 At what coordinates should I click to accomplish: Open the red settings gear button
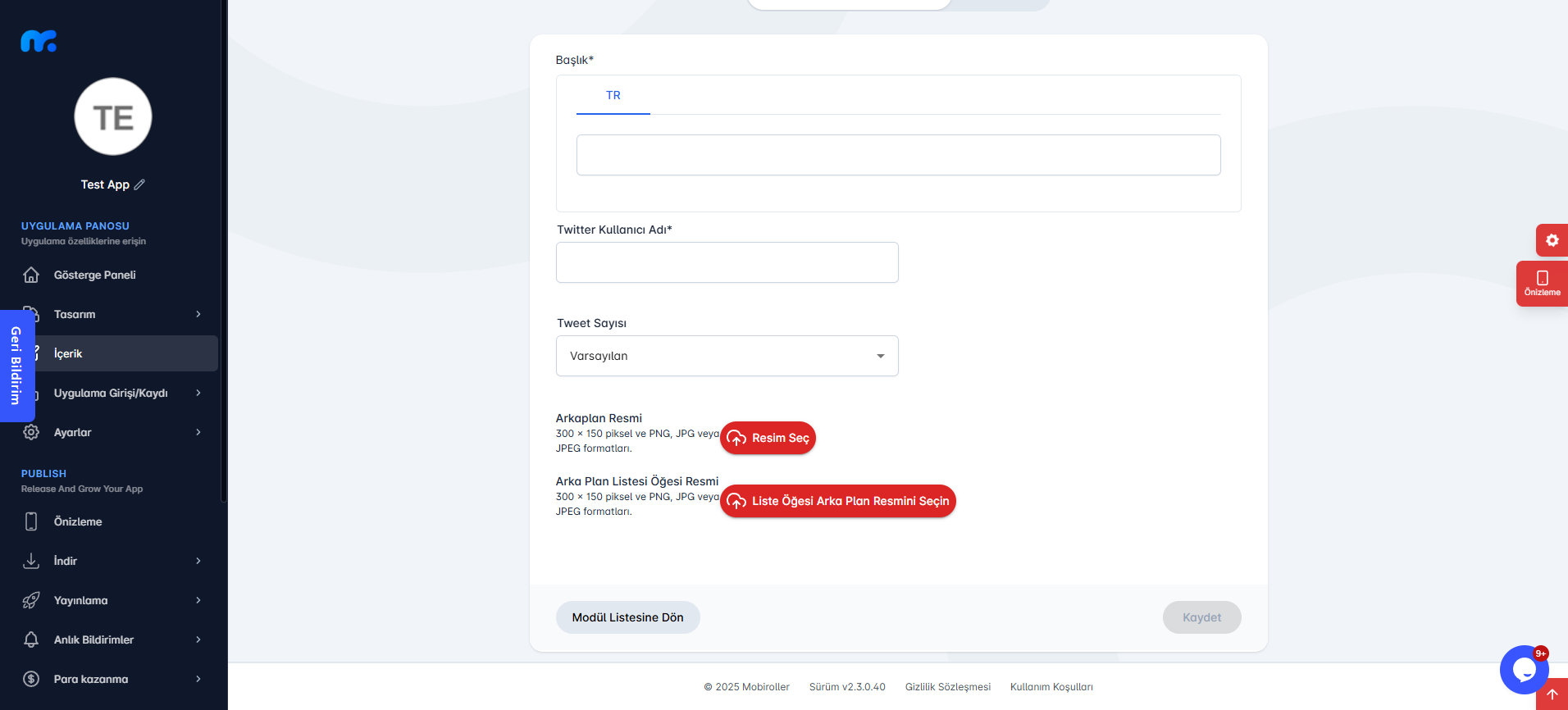(1552, 240)
